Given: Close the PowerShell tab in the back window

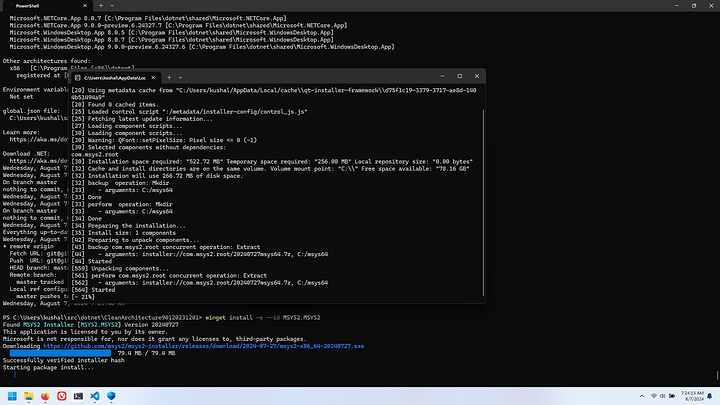Looking at the screenshot, I should pyautogui.click(x=84, y=6).
